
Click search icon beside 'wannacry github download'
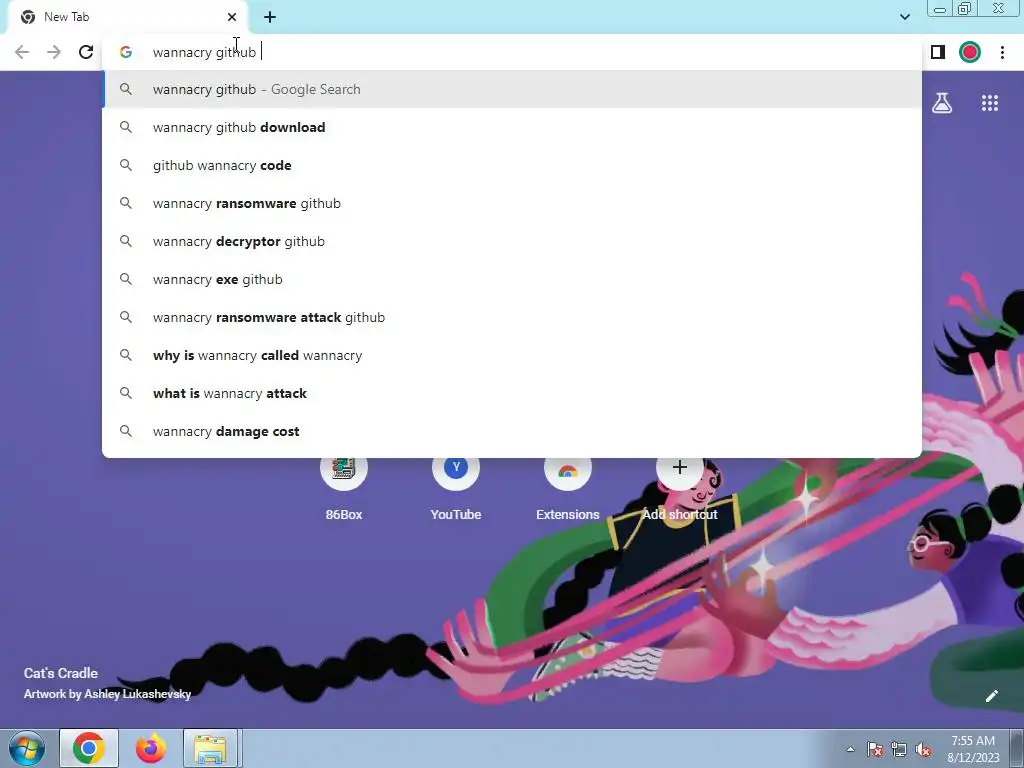(125, 127)
